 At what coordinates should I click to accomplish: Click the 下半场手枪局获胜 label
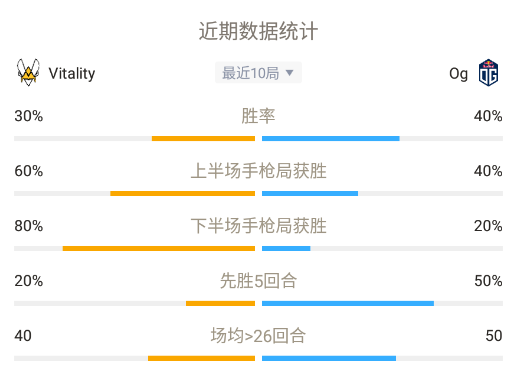tap(258, 226)
